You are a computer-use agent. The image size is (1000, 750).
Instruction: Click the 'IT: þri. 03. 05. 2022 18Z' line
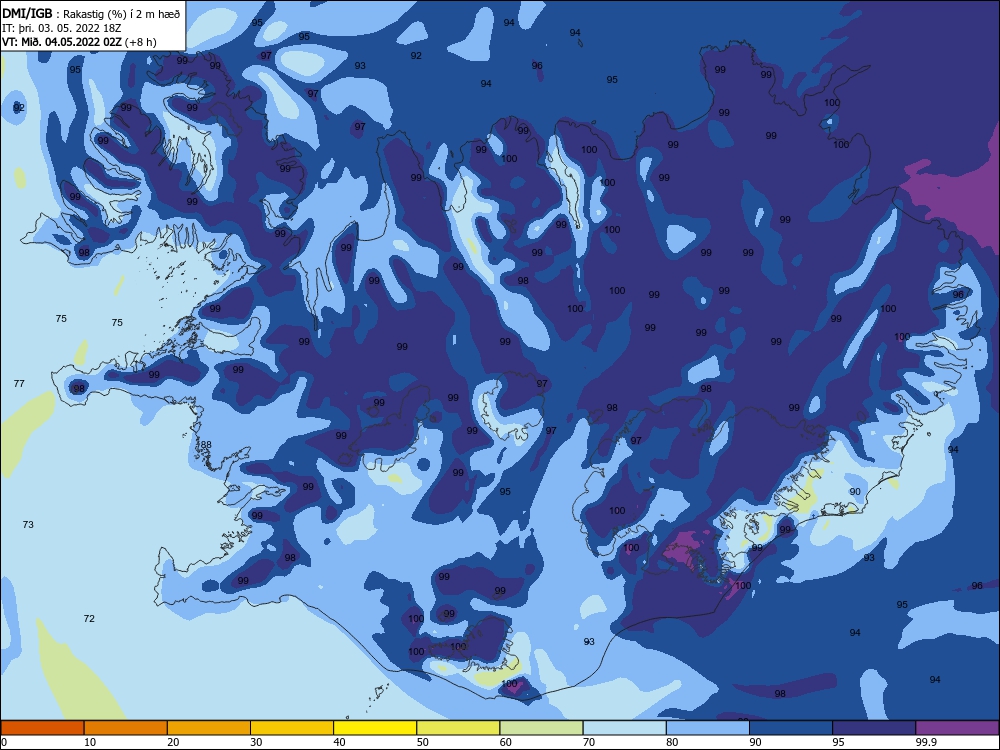61,28
